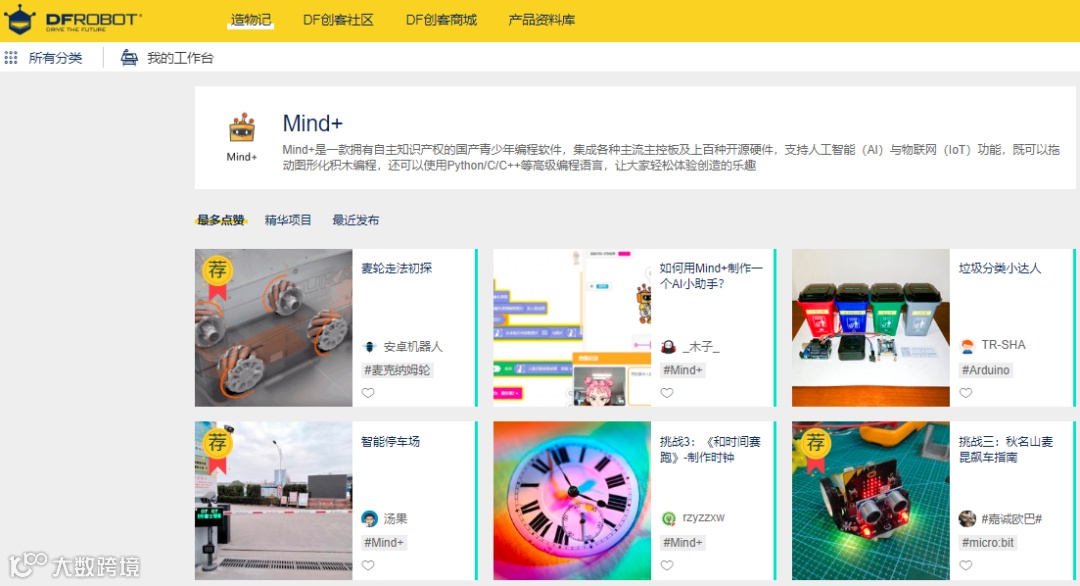Open project title 如何用Mind+制作一个AI小助手
This screenshot has width=1080, height=586.
coord(711,275)
